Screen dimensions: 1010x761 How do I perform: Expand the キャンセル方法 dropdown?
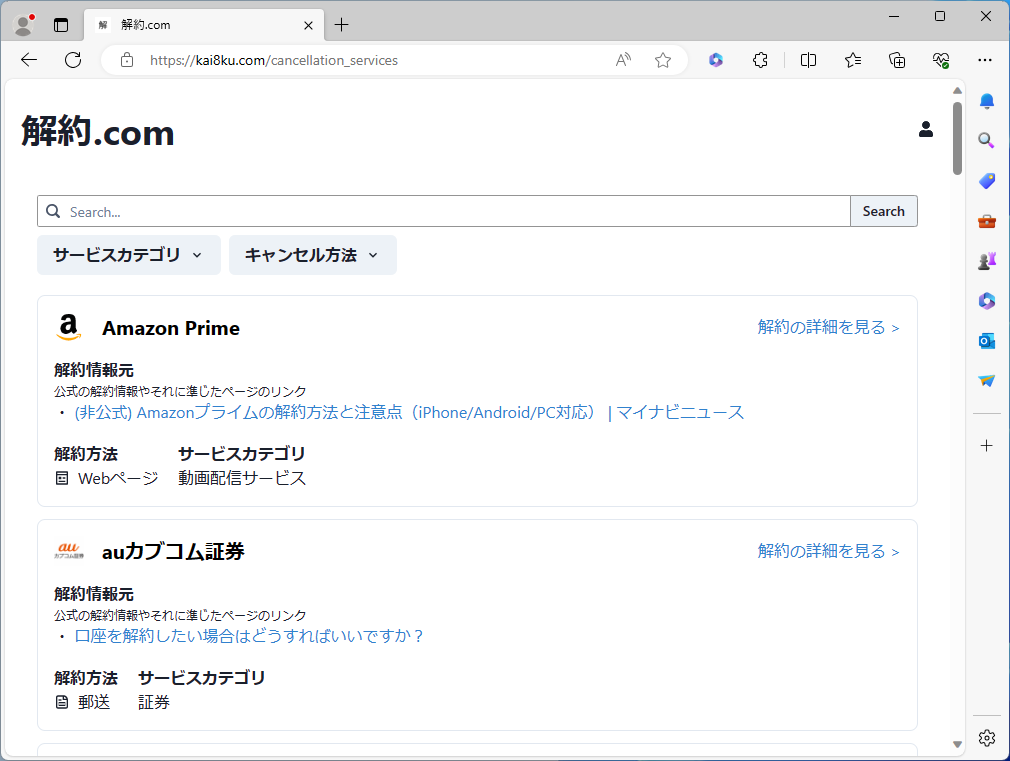pos(312,255)
